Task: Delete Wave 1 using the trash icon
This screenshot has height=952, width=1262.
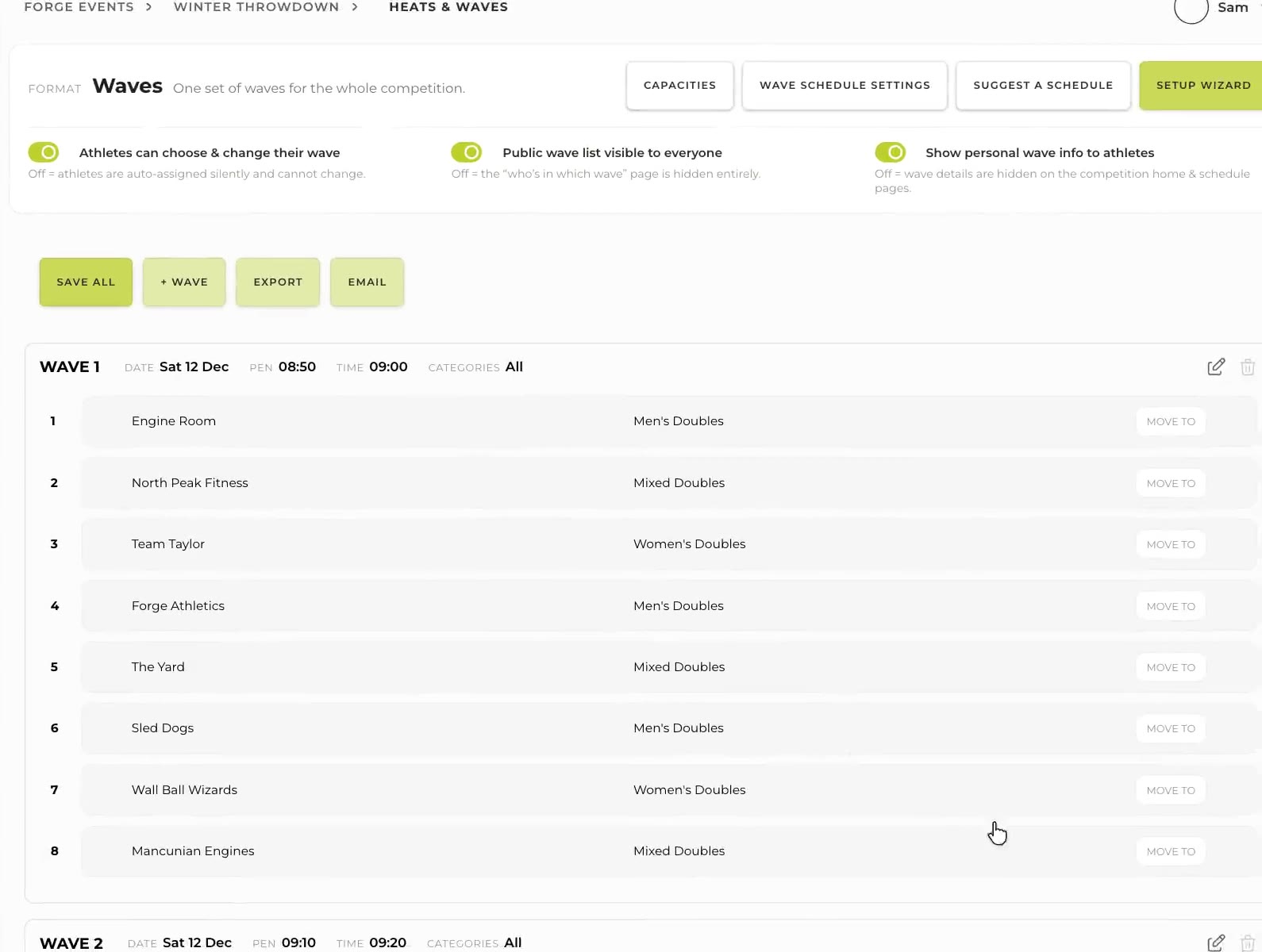Action: [1248, 367]
